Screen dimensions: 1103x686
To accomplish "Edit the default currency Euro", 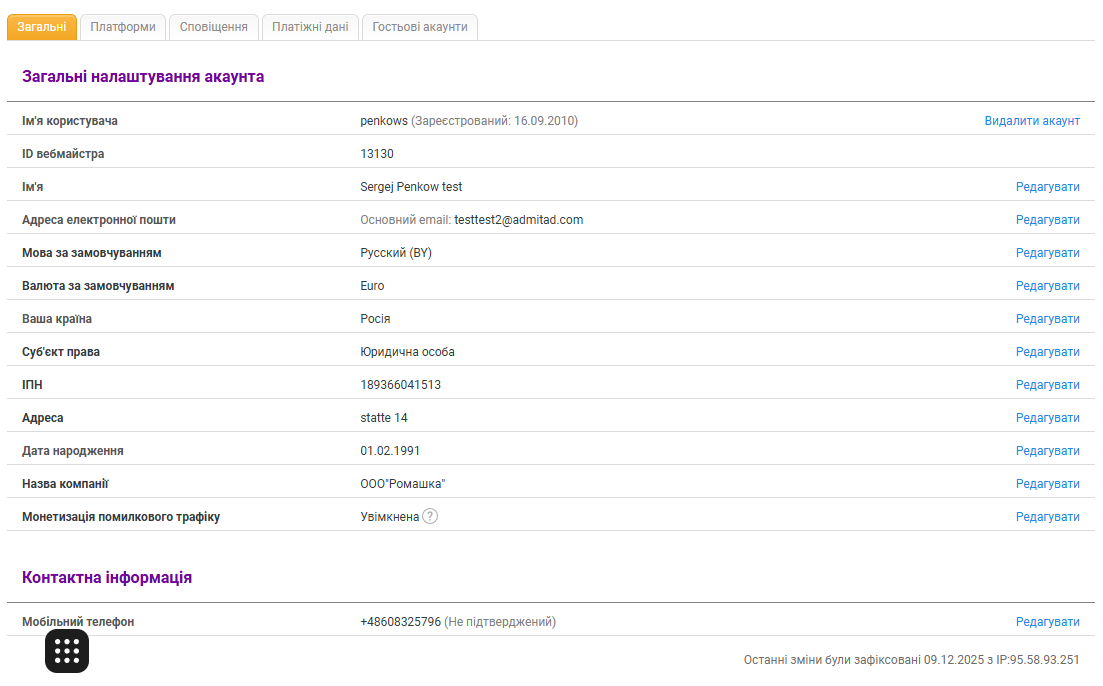I will pos(1047,286).
